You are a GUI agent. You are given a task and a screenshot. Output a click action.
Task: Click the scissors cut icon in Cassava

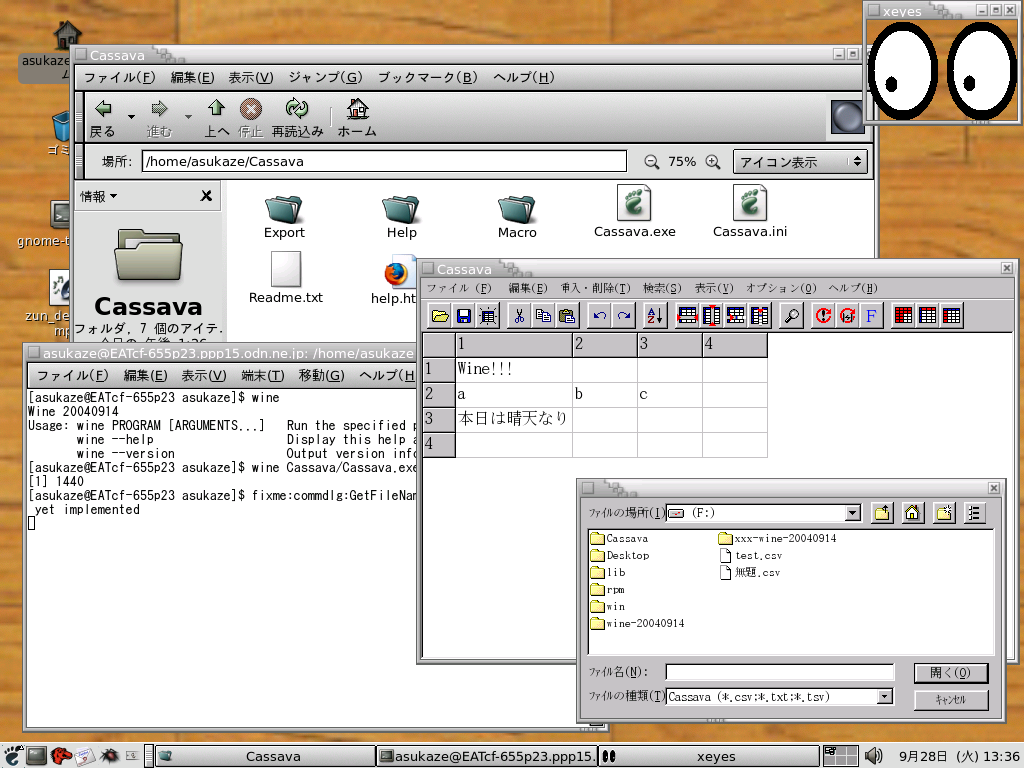[519, 316]
